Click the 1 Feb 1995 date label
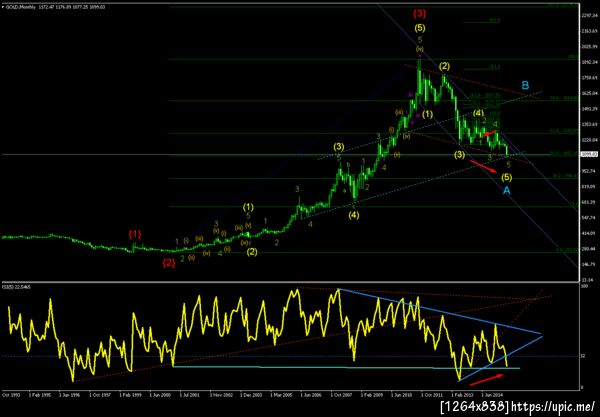This screenshot has height=417, width=600. pos(40,394)
